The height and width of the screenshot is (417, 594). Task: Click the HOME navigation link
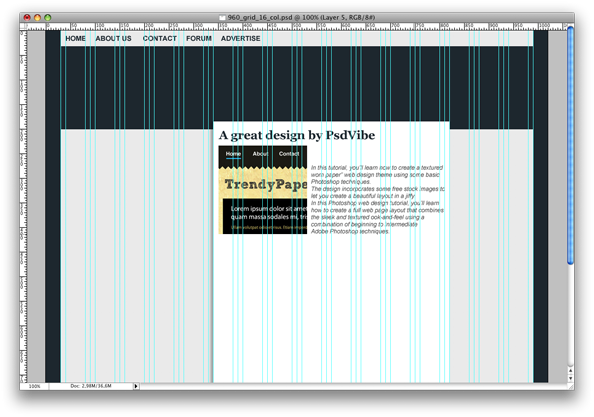(75, 38)
